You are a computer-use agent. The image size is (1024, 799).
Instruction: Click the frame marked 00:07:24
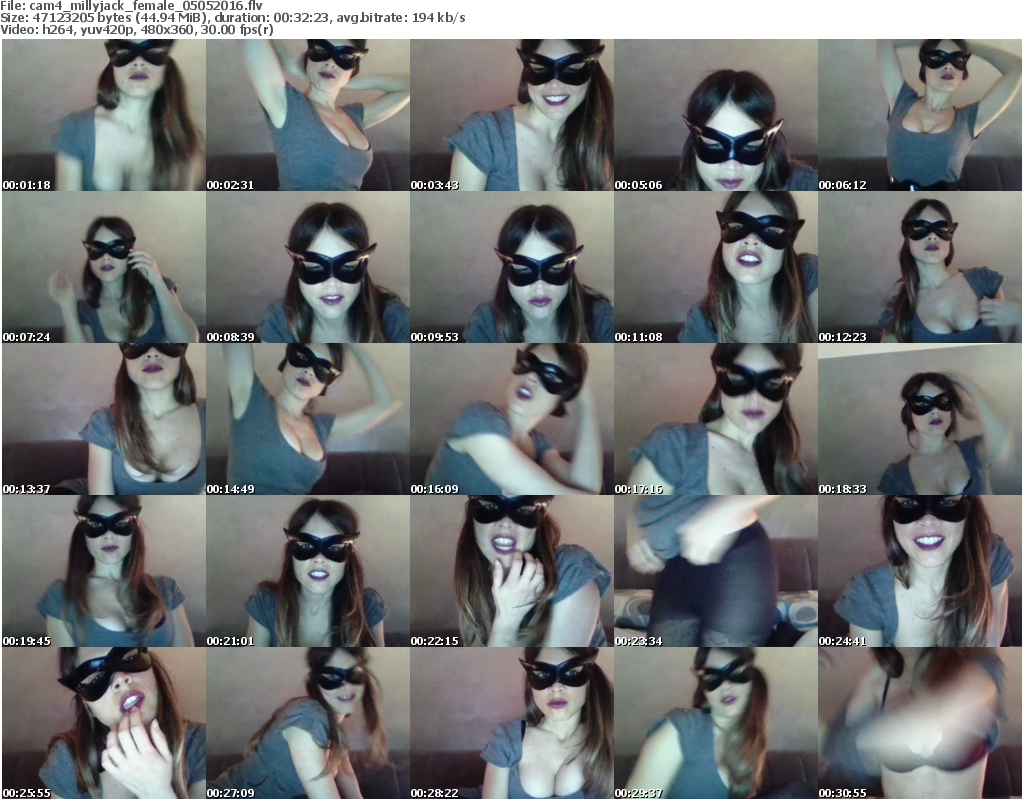point(104,267)
